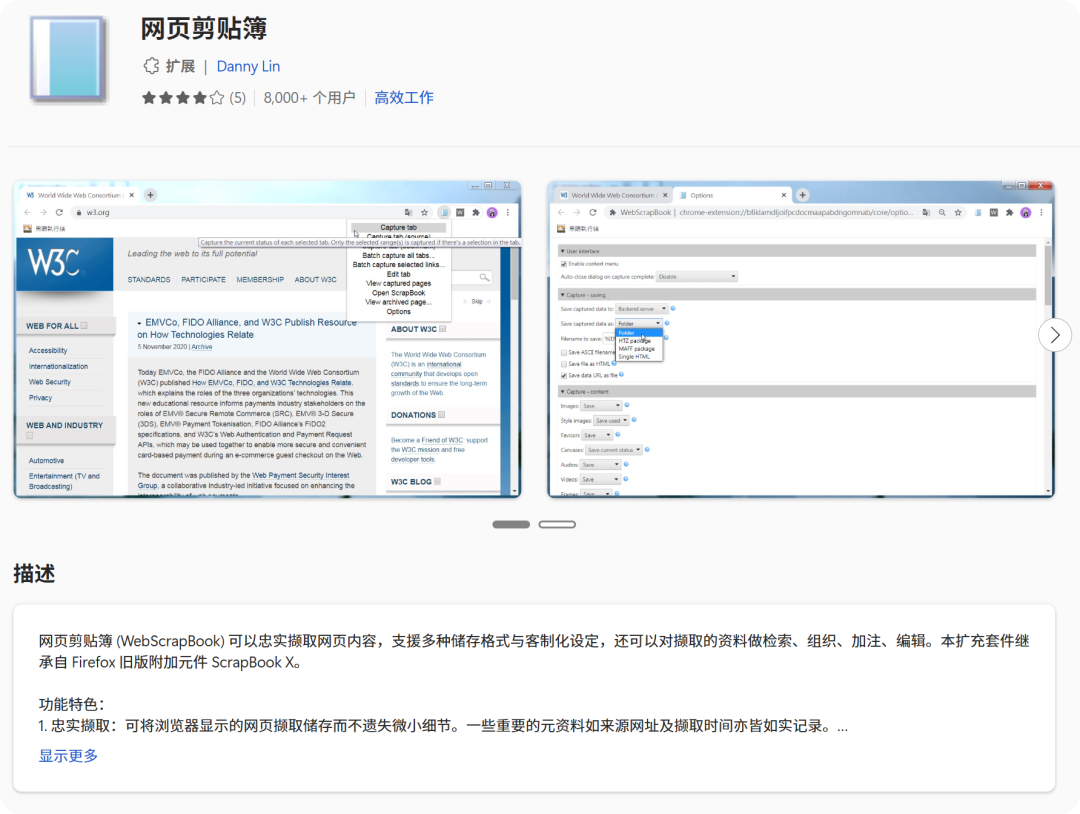This screenshot has width=1080, height=814.
Task: Open the 高效工作 category link
Action: (404, 98)
